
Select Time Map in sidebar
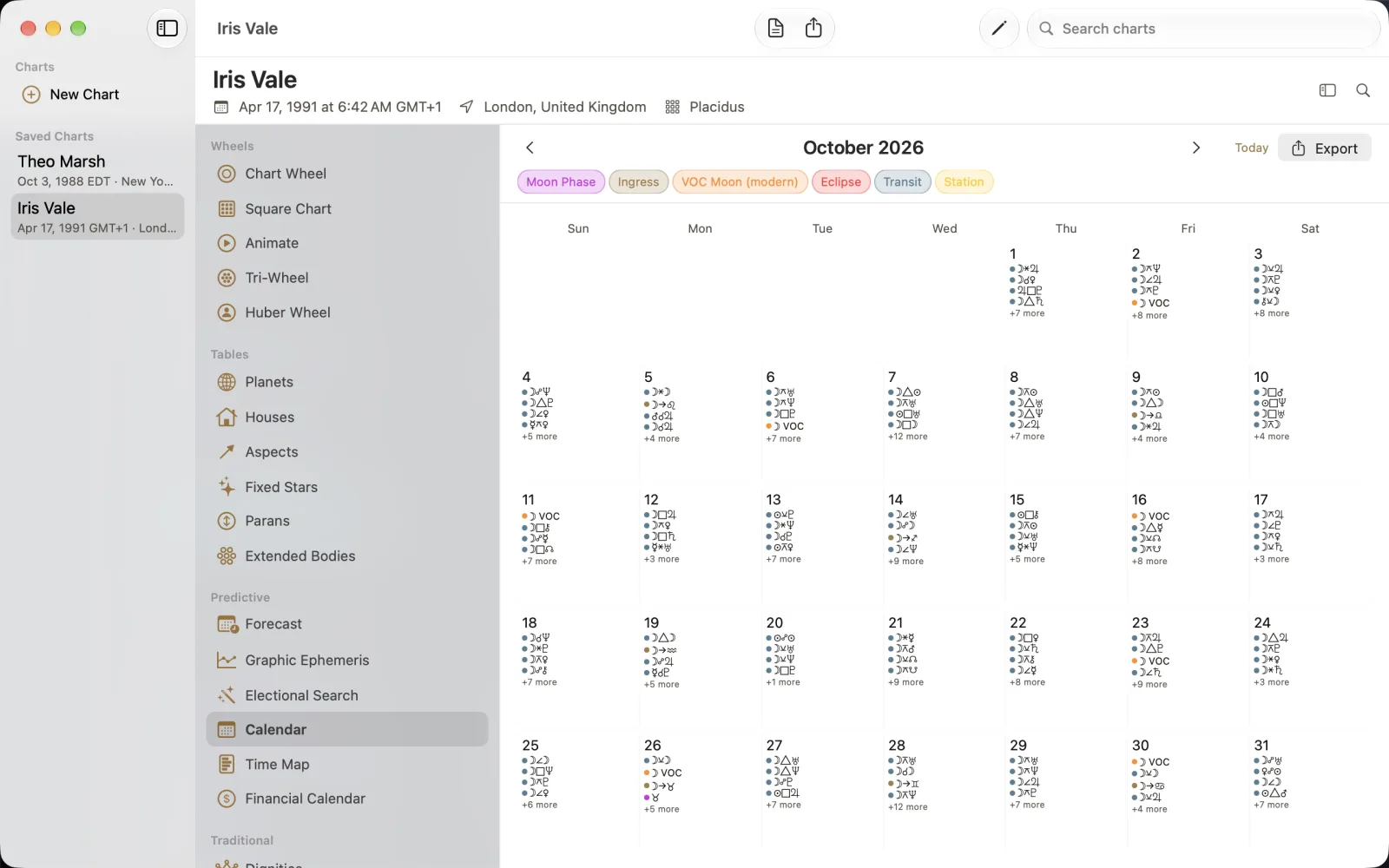pyautogui.click(x=347, y=764)
